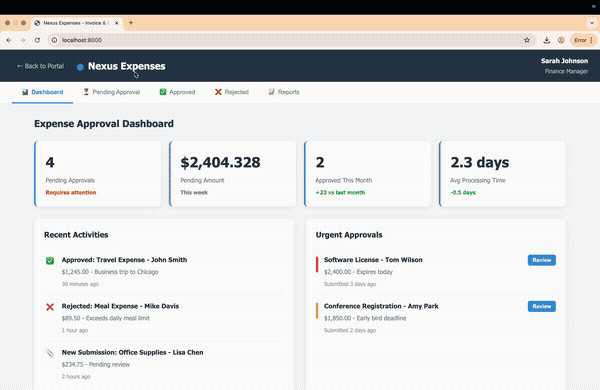Open New Submission: Office Supplies - Lisa Chen

coord(132,352)
